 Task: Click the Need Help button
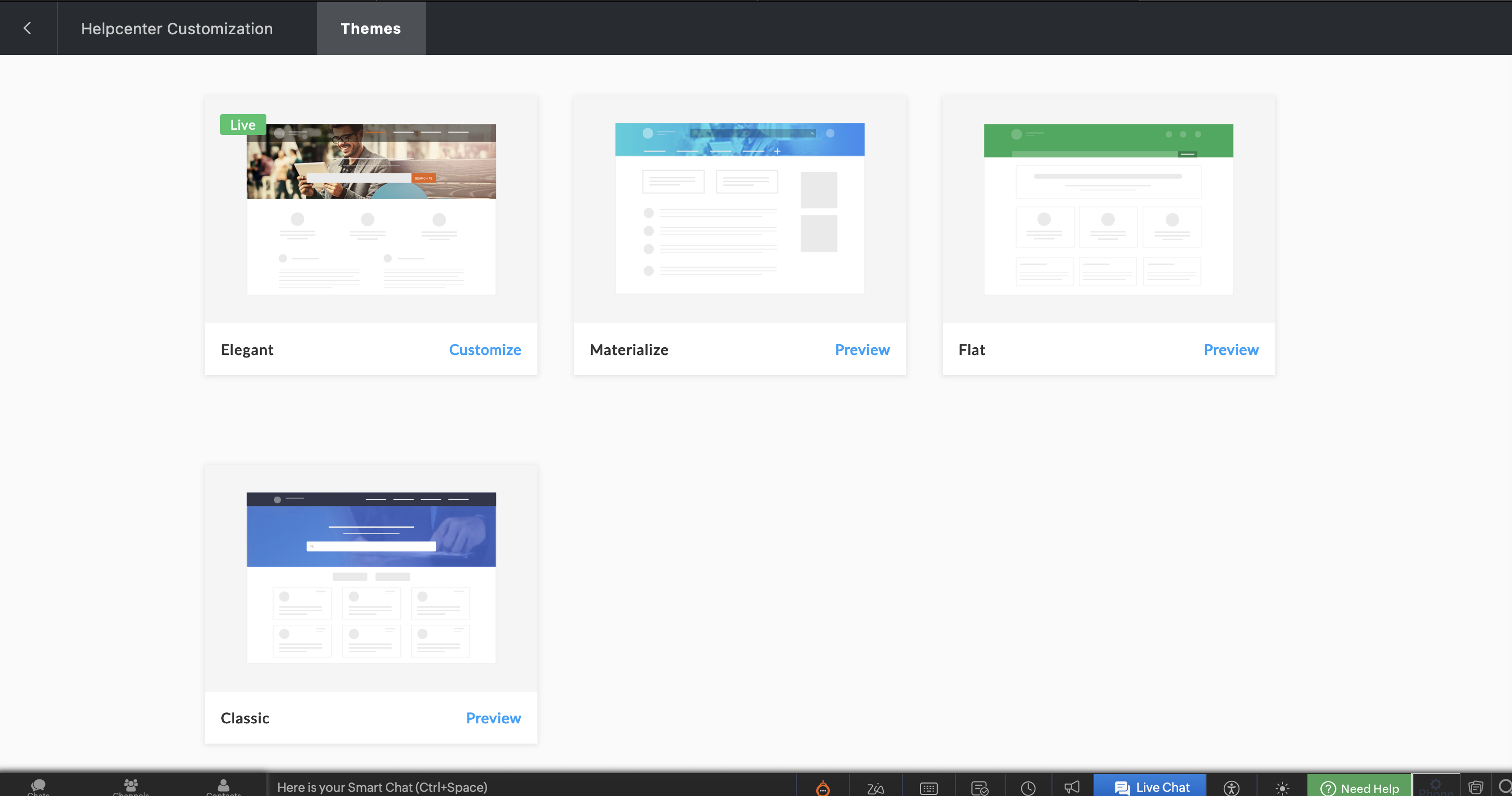(1359, 788)
